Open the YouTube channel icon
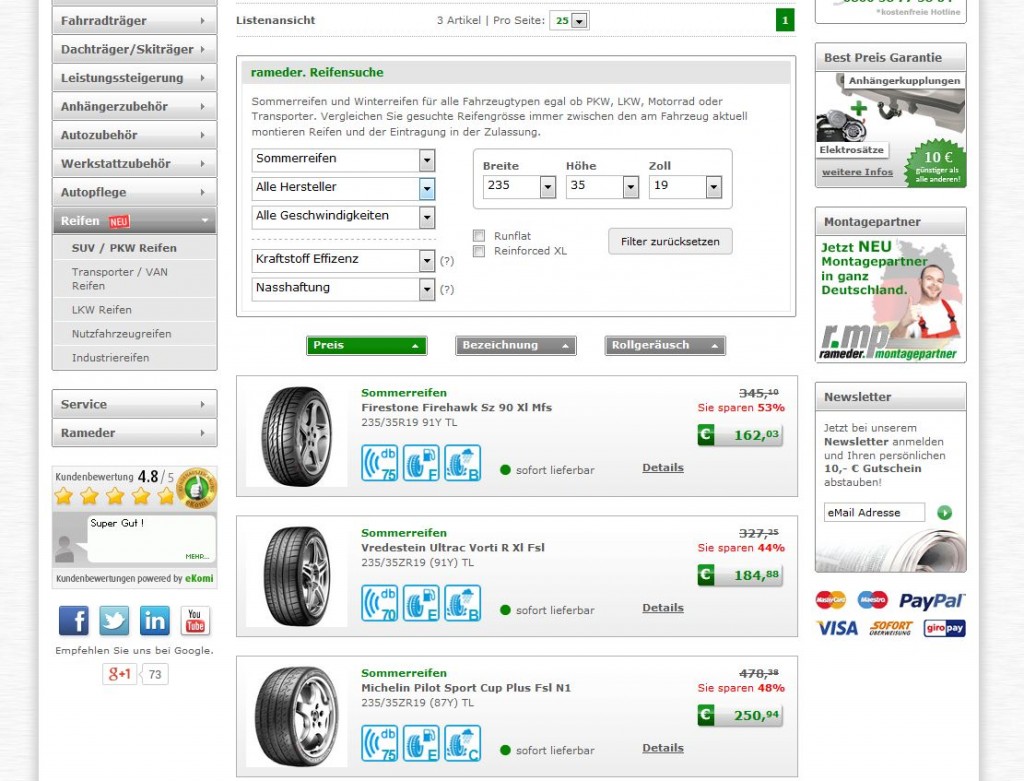The height and width of the screenshot is (781, 1024). (x=195, y=620)
